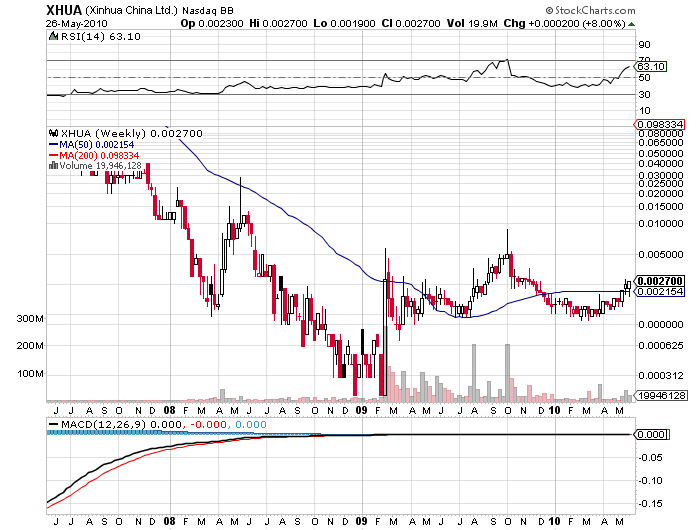Click the green up-triangle change indicator icon
The image size is (700, 530).
point(631,24)
